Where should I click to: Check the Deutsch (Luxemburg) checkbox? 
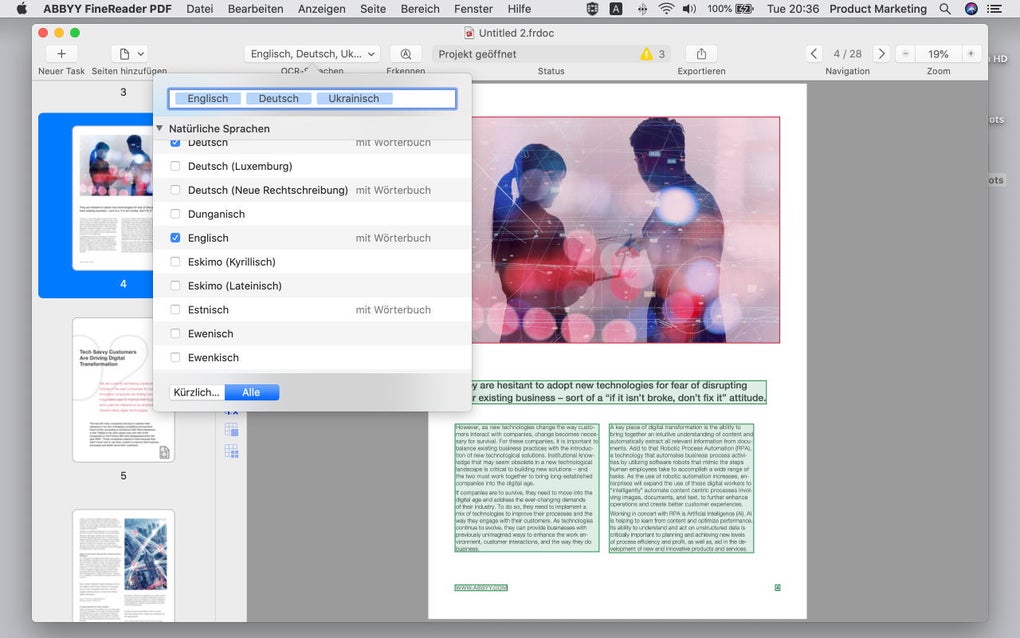click(x=176, y=166)
